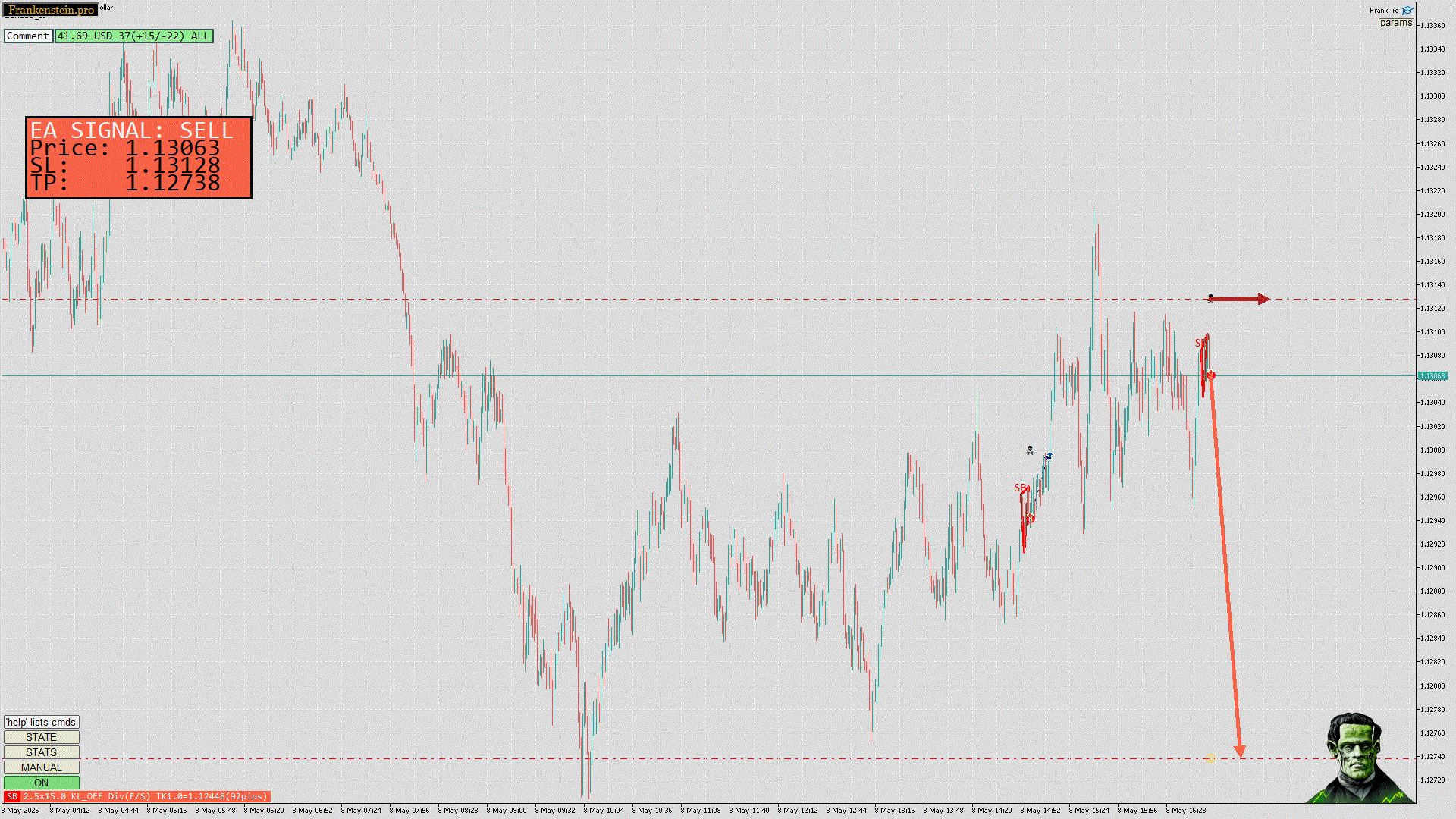The width and height of the screenshot is (1456, 819).
Task: Click the skull icon on stop-loss line
Action: tap(1210, 299)
